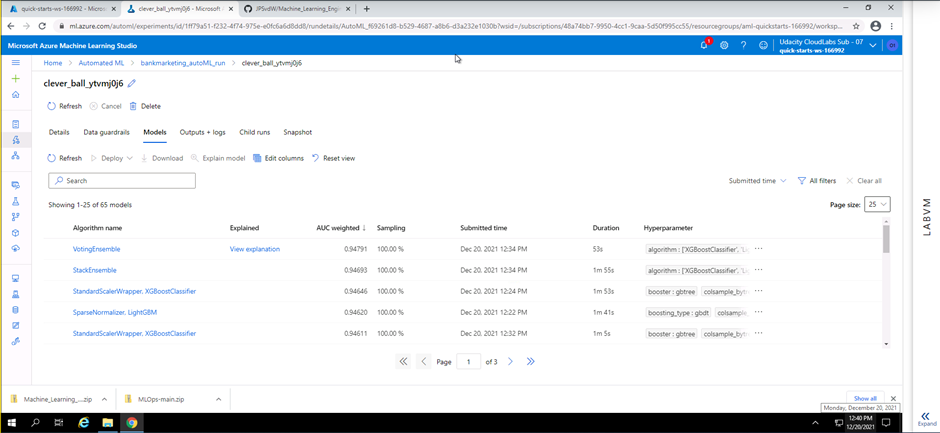Sort by AUC weighted column header
Image resolution: width=940 pixels, height=433 pixels.
tap(341, 228)
